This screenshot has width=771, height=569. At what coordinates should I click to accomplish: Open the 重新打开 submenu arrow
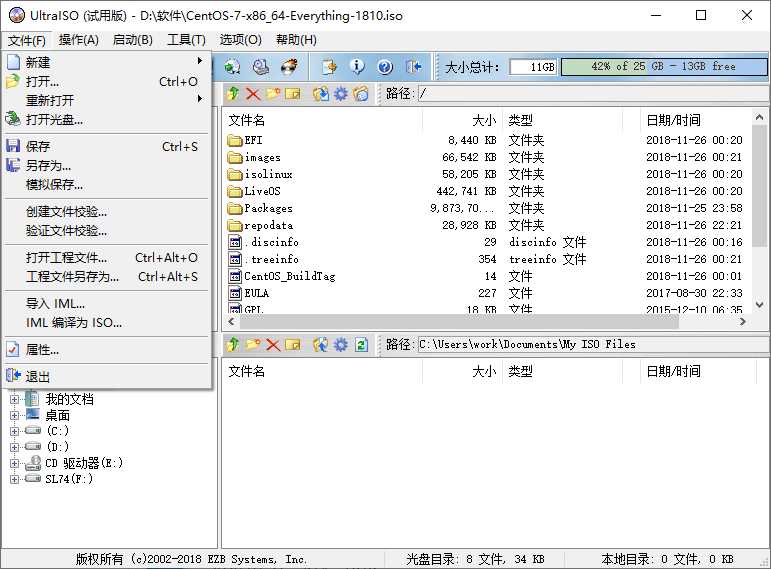pos(200,99)
